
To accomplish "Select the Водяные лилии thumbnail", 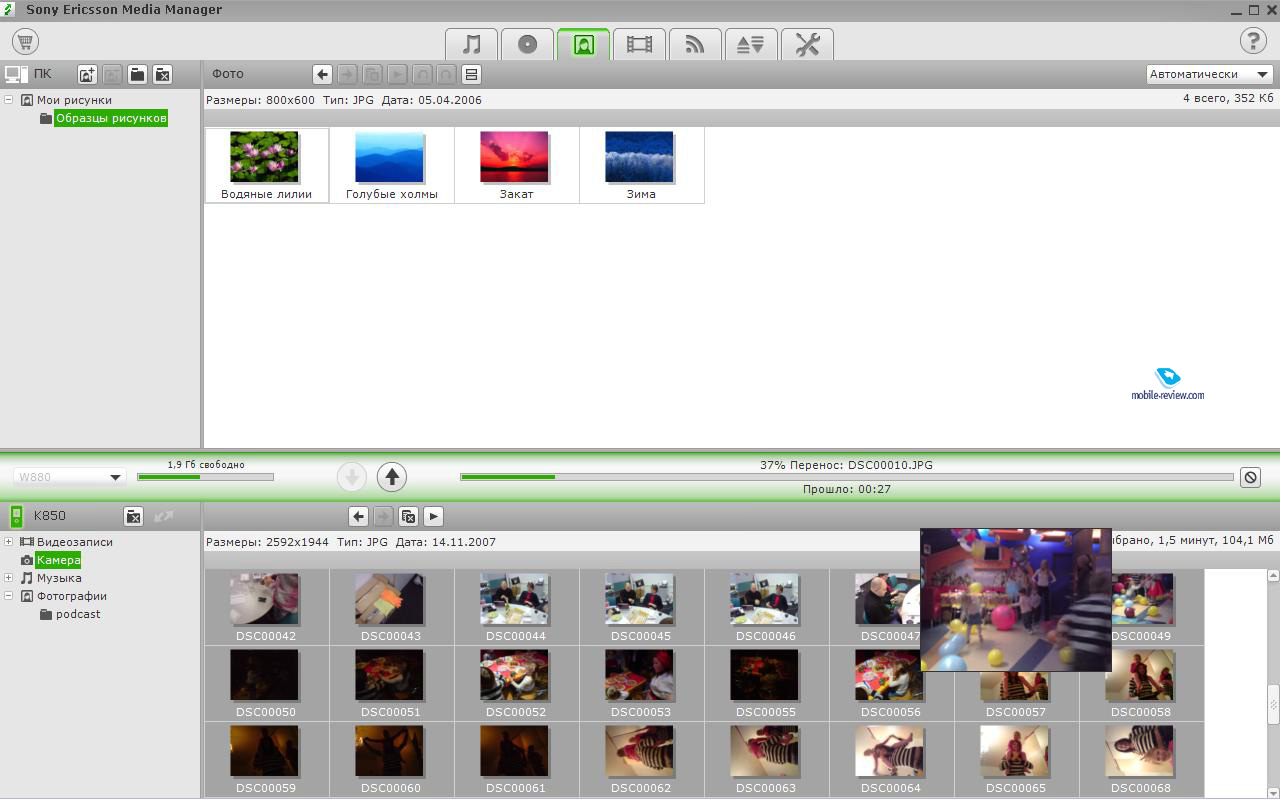I will click(x=266, y=165).
